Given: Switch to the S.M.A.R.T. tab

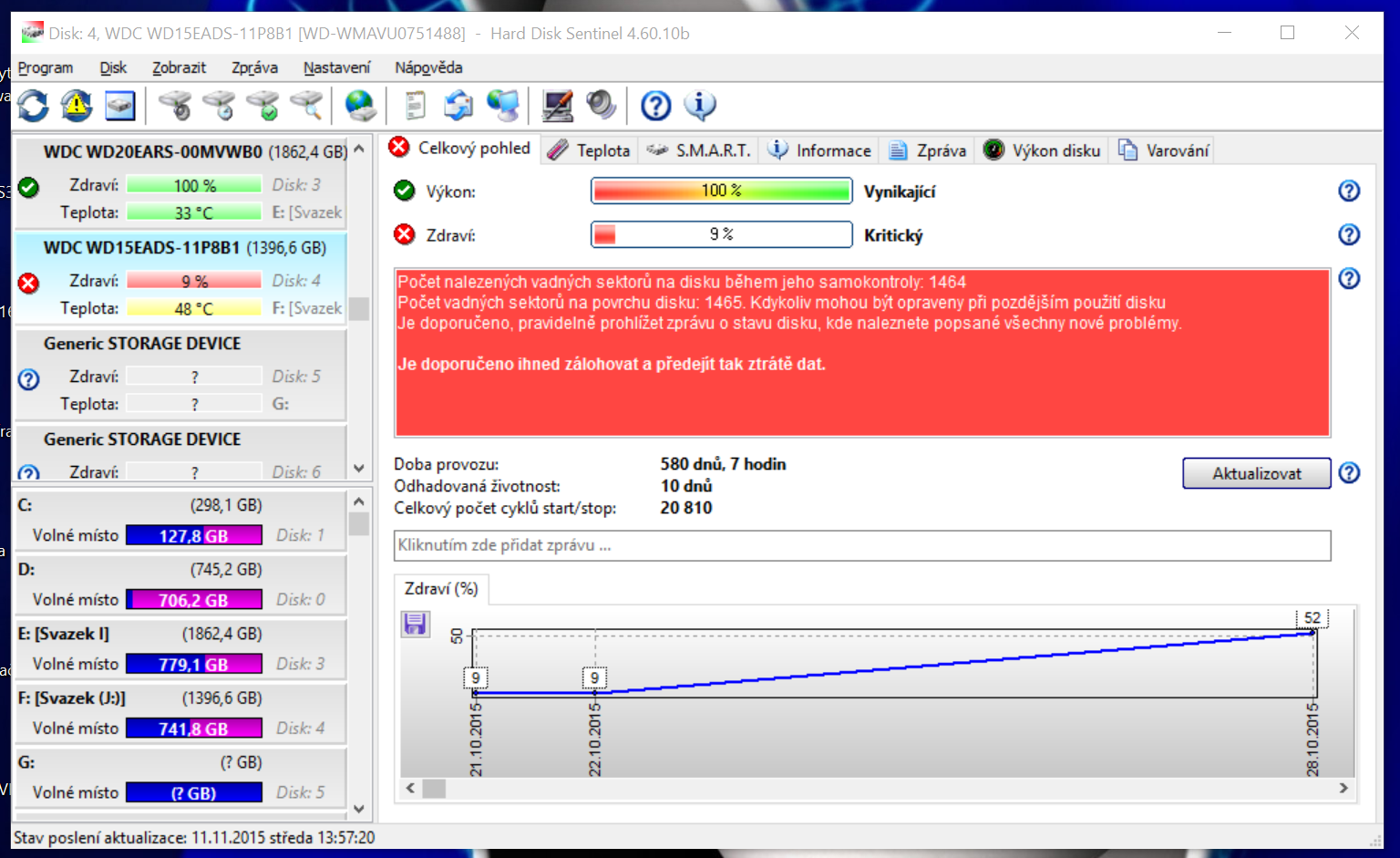Looking at the screenshot, I should tap(699, 150).
